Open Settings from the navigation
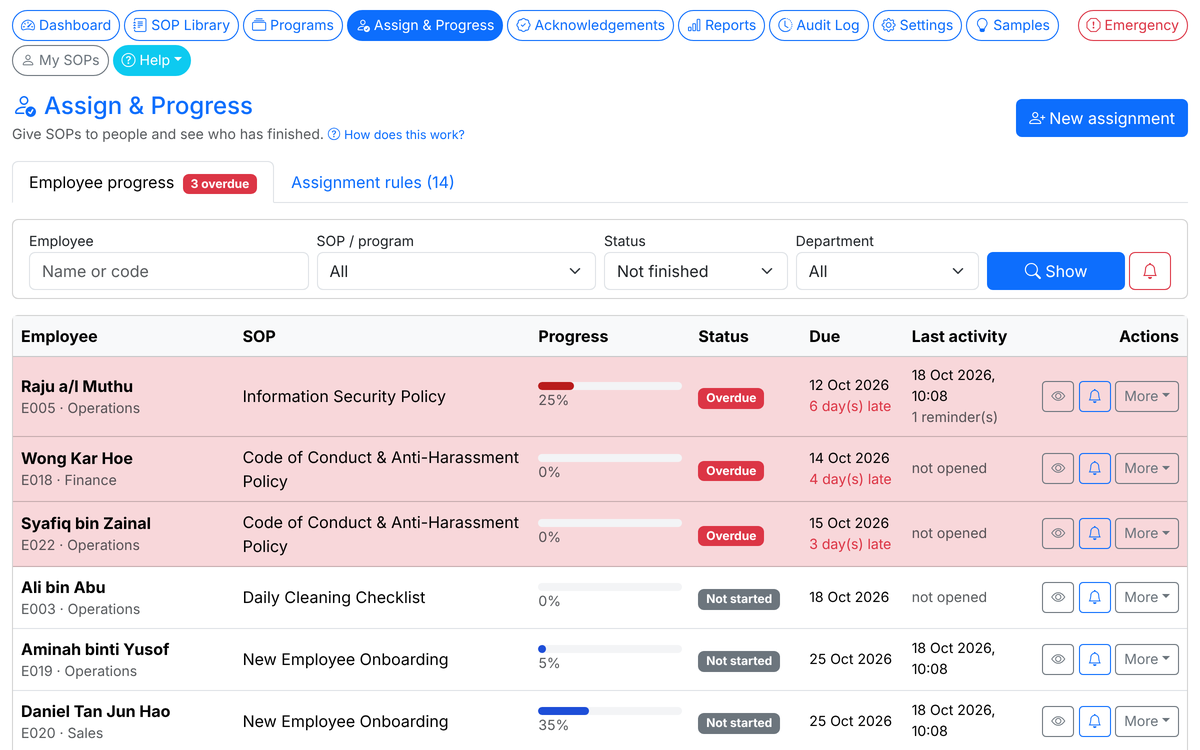 pos(917,25)
